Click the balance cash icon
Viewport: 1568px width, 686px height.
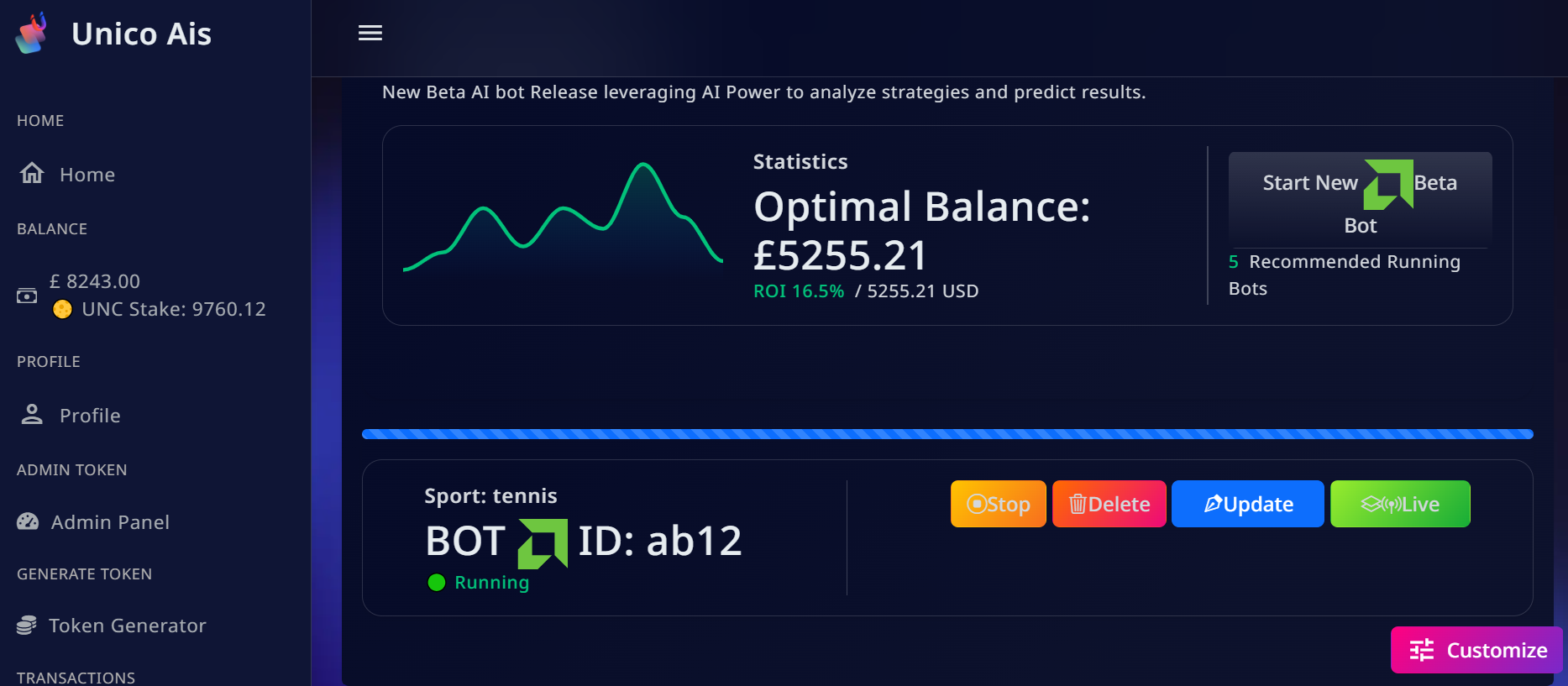(27, 296)
